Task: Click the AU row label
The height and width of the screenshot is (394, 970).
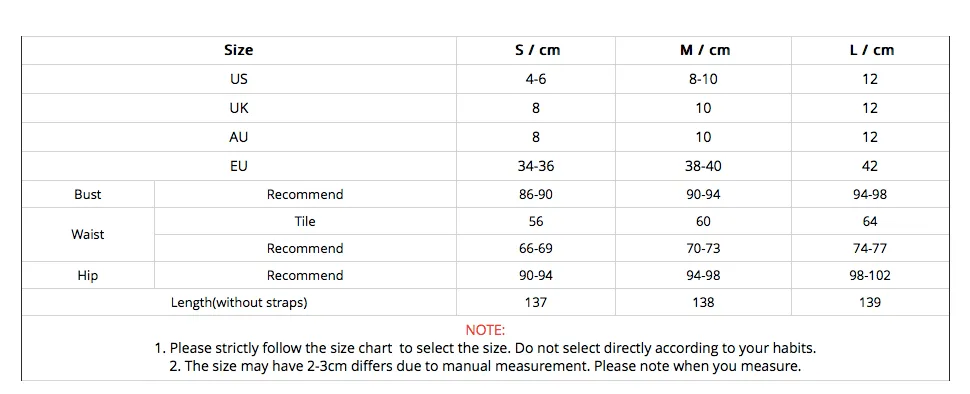Action: click(x=238, y=137)
